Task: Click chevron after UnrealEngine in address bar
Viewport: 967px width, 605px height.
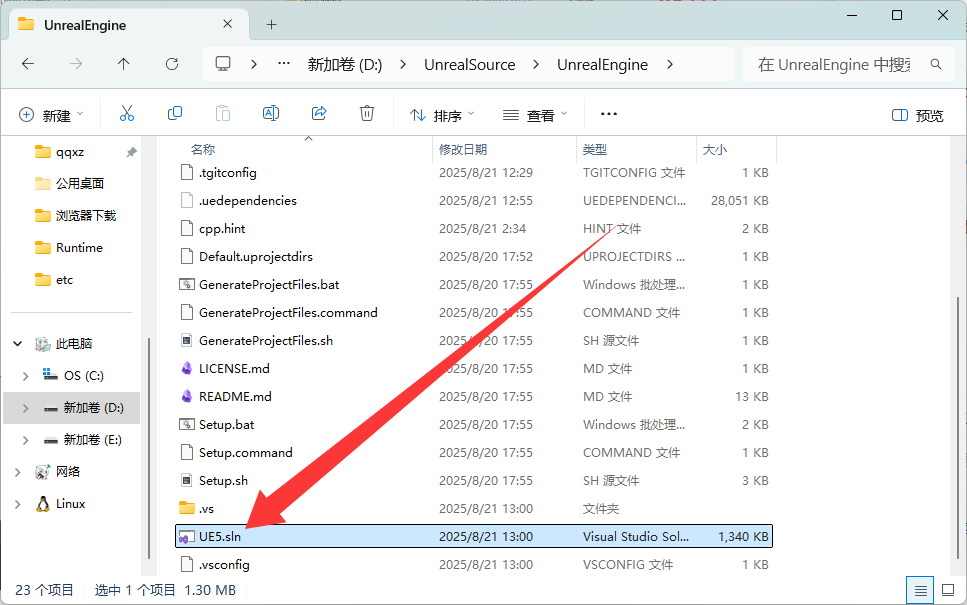Action: tap(670, 64)
